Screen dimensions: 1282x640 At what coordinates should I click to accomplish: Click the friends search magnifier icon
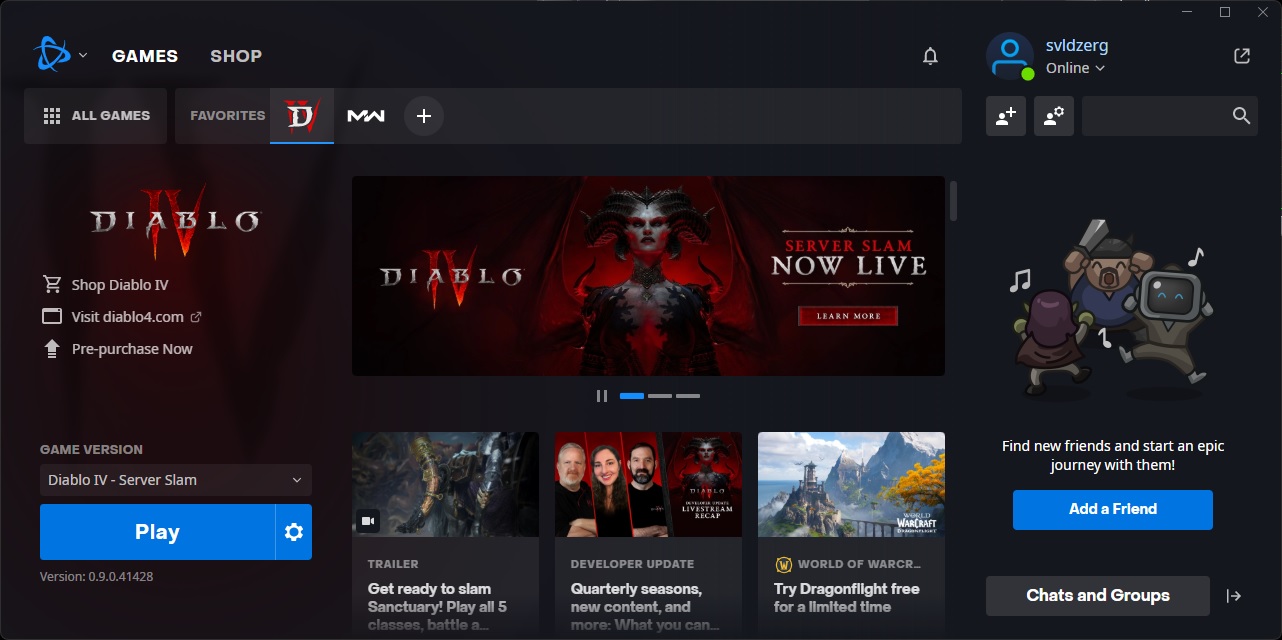pos(1242,116)
